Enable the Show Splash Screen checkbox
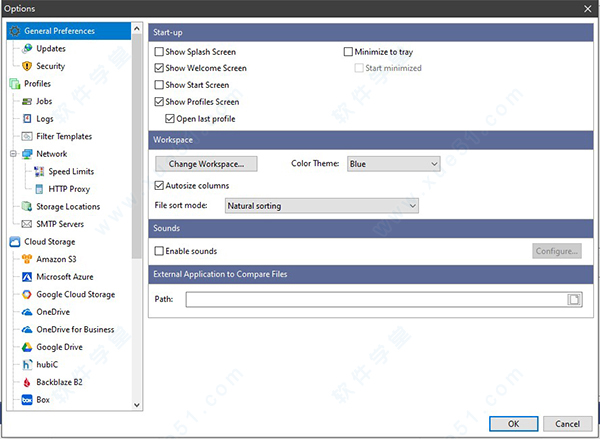The width and height of the screenshot is (600, 439). pos(160,52)
